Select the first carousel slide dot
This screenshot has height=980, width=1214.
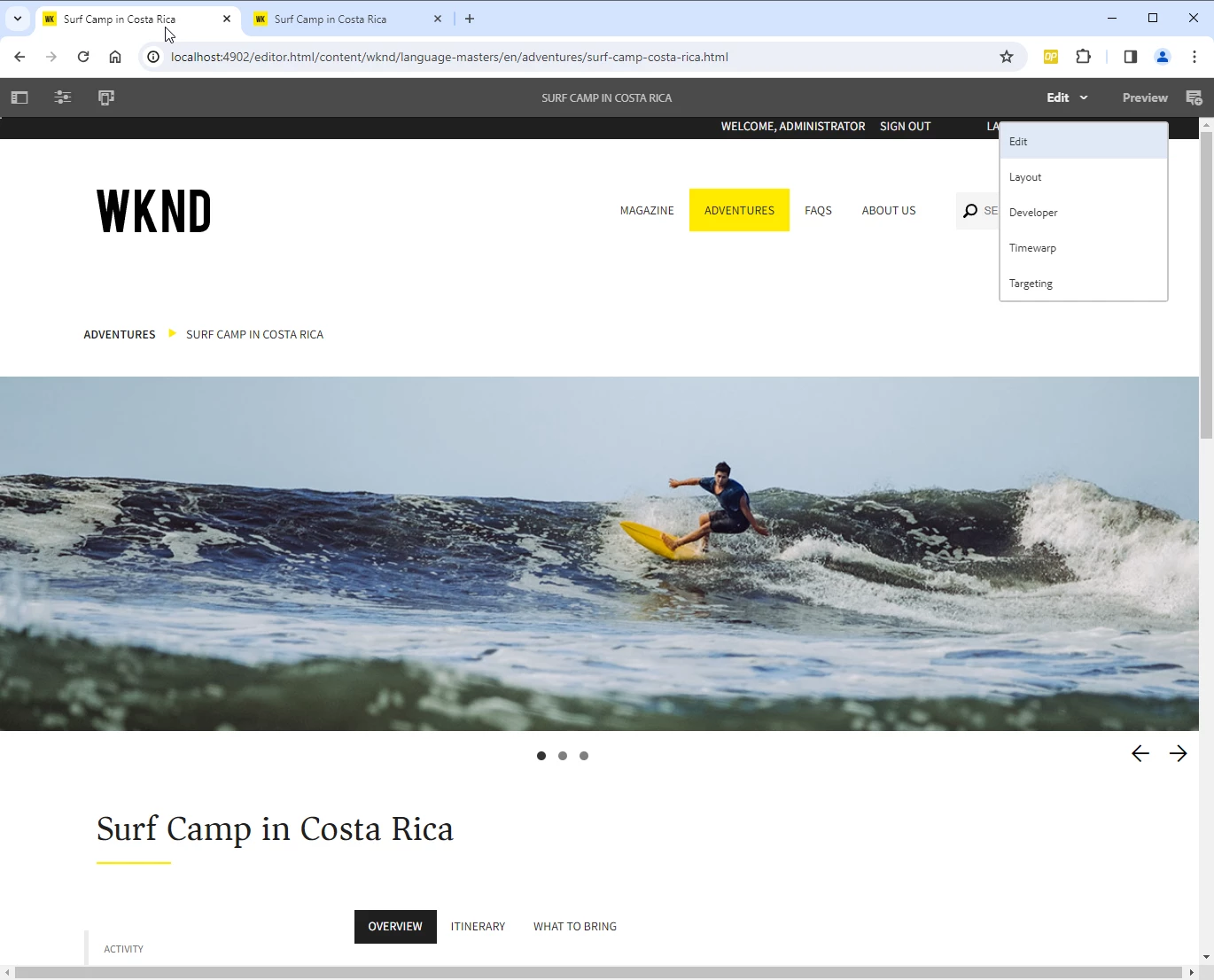coord(541,756)
